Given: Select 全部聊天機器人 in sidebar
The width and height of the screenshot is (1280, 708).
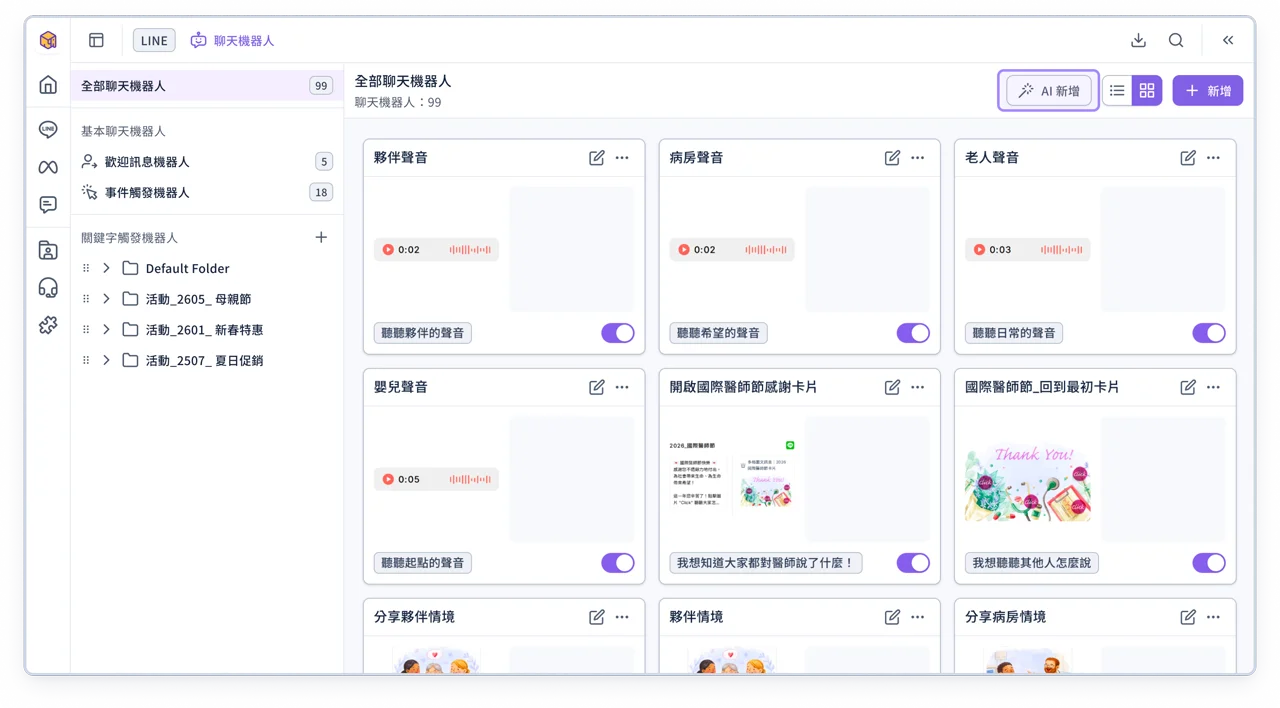Looking at the screenshot, I should 207,86.
